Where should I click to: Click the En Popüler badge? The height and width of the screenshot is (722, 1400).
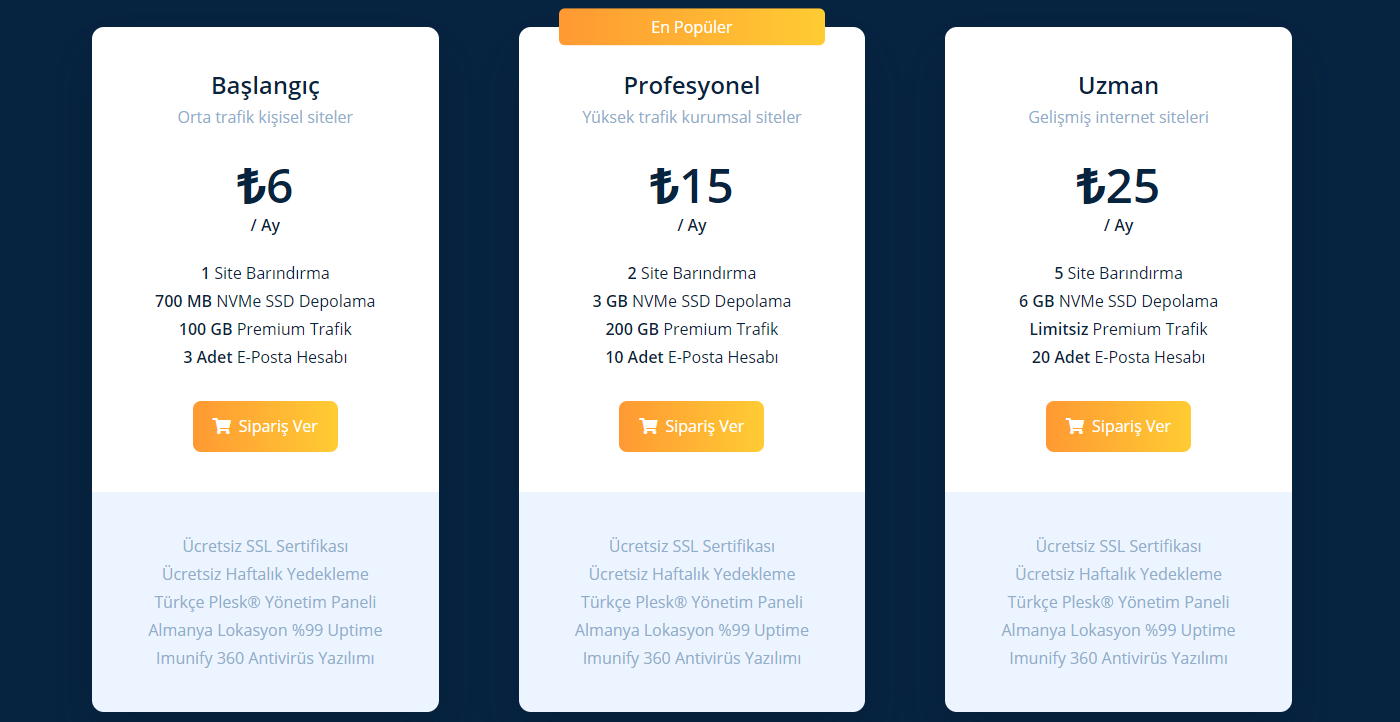691,27
